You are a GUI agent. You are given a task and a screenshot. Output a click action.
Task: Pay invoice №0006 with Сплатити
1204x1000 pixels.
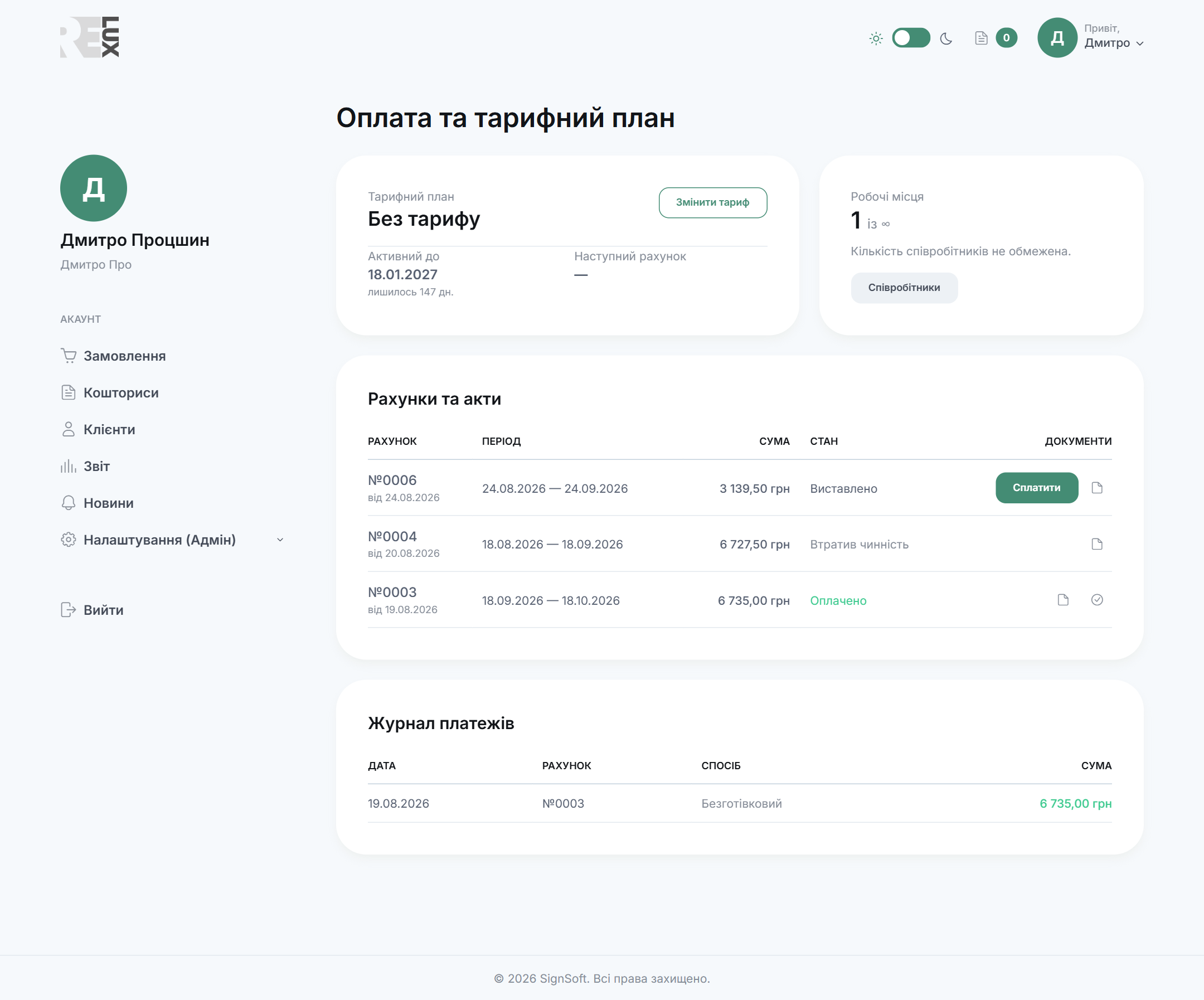click(x=1037, y=487)
